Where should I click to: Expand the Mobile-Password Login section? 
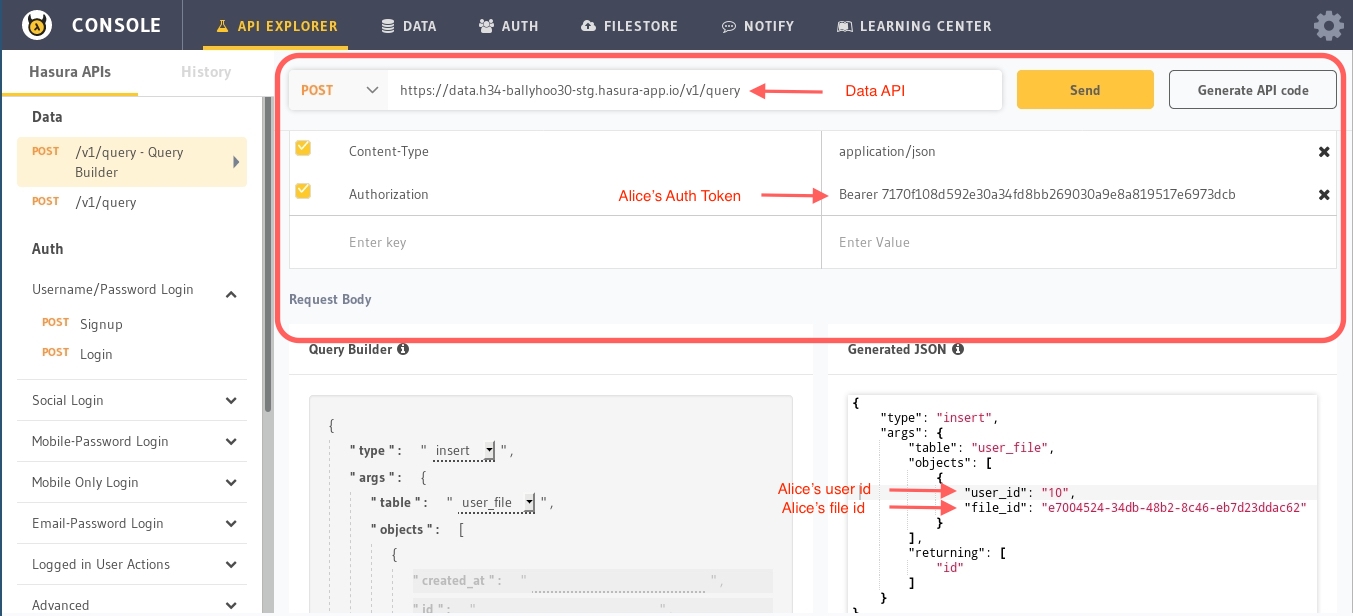click(x=231, y=441)
